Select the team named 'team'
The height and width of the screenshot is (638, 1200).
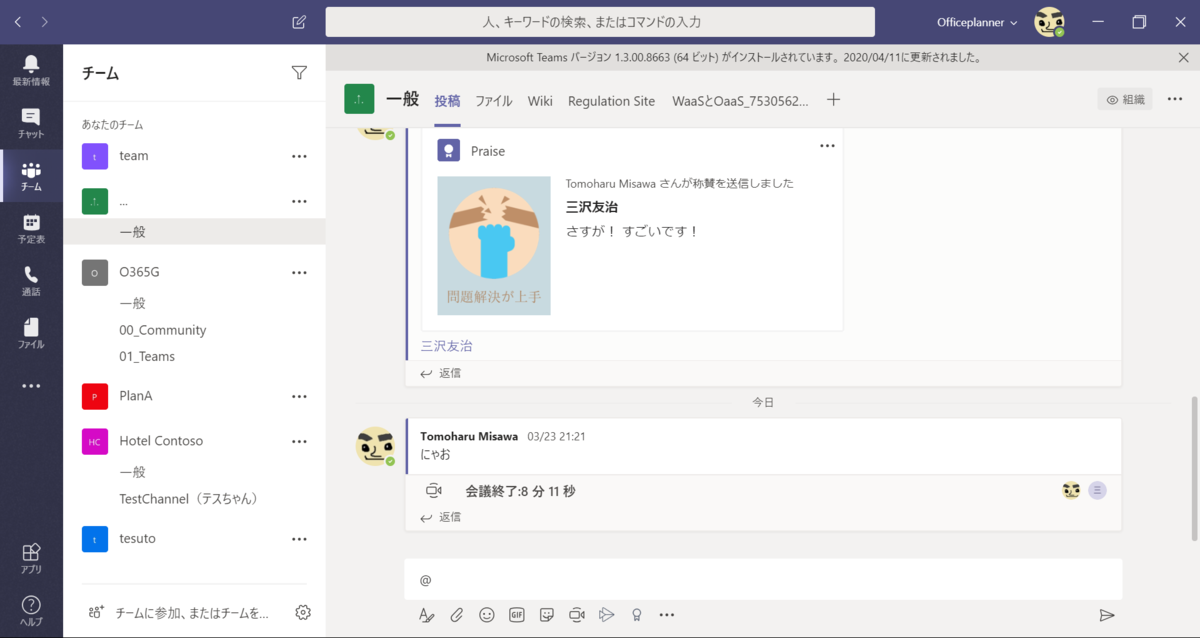pos(134,156)
